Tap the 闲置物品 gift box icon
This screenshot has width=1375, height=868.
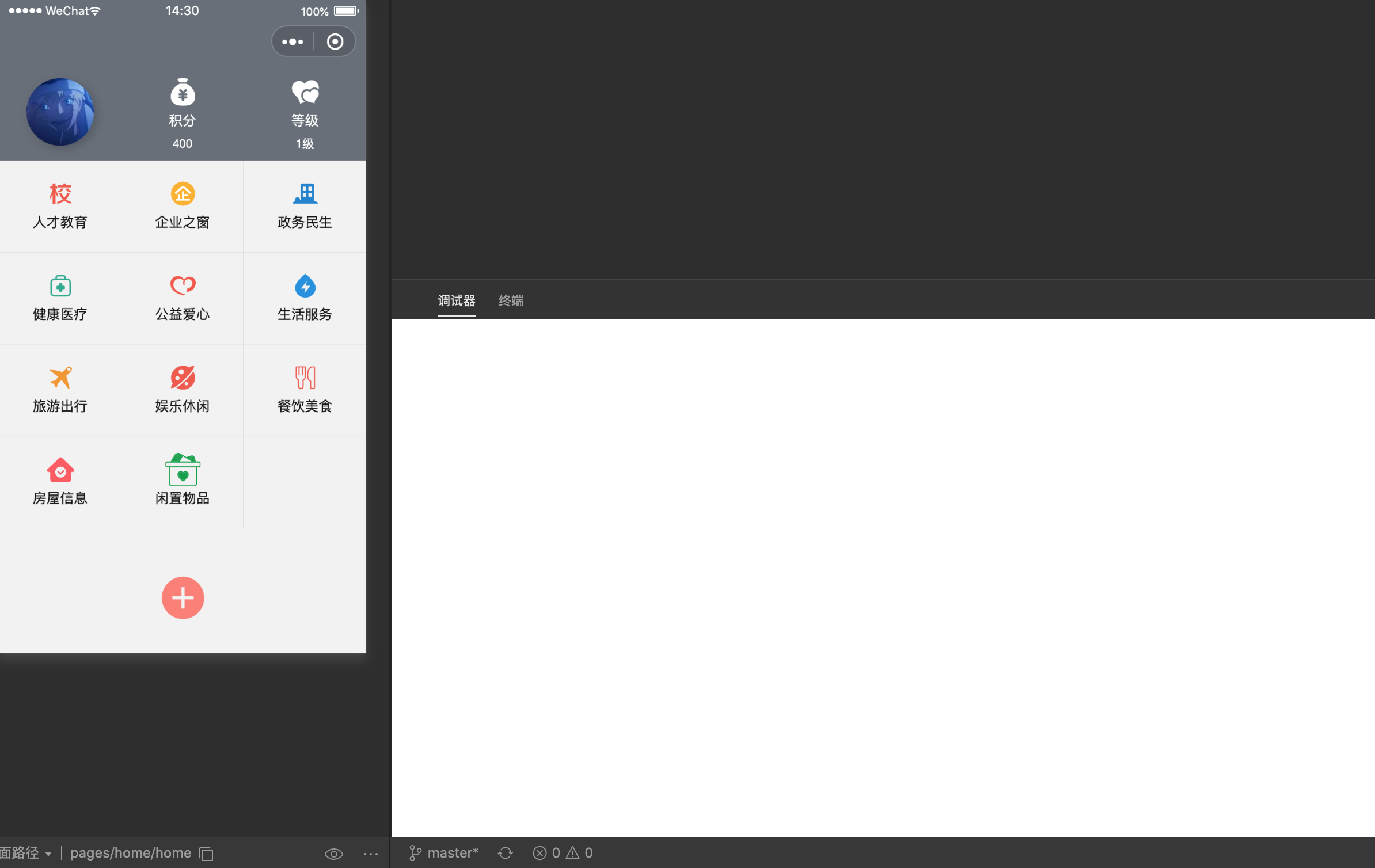pos(183,470)
